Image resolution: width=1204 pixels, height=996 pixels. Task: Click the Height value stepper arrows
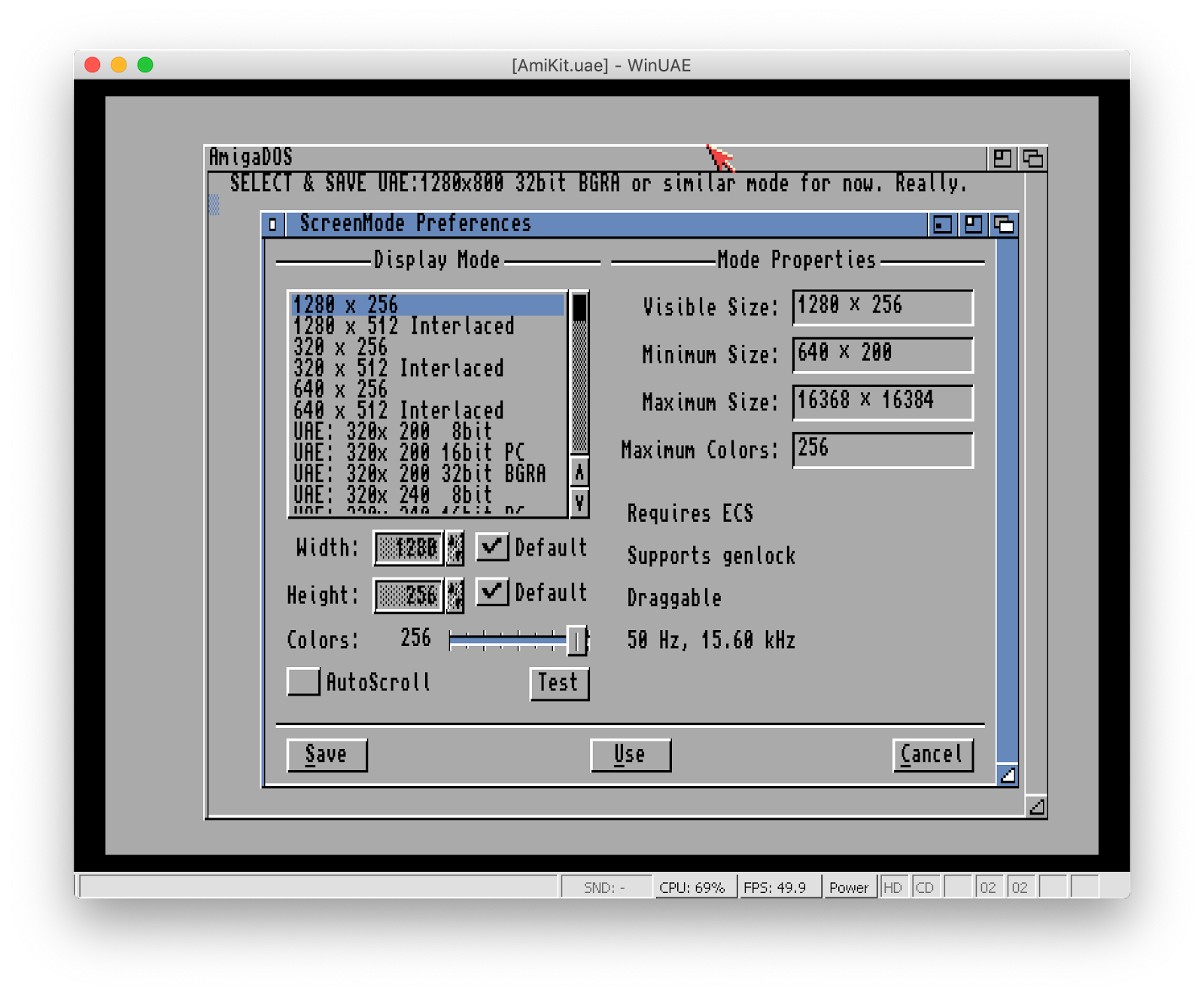click(x=455, y=595)
